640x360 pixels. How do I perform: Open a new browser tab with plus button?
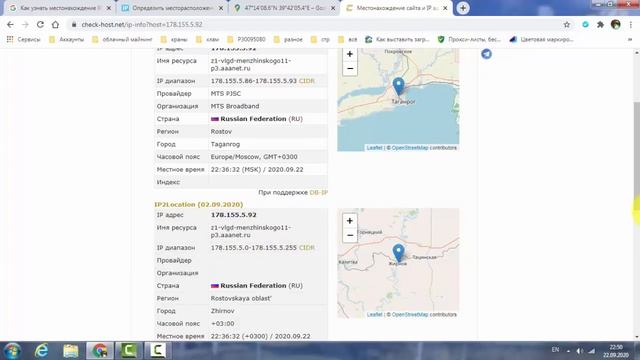coord(463,8)
